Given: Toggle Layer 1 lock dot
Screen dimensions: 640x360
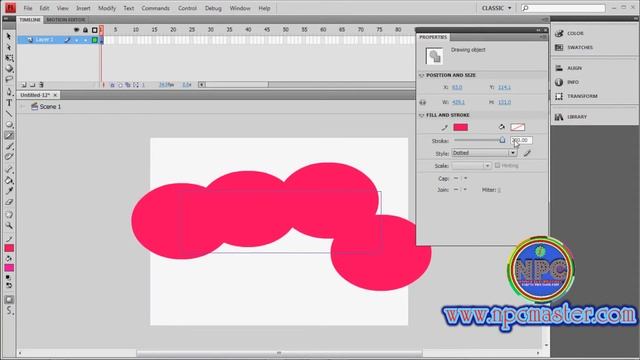Looking at the screenshot, I should tap(85, 40).
